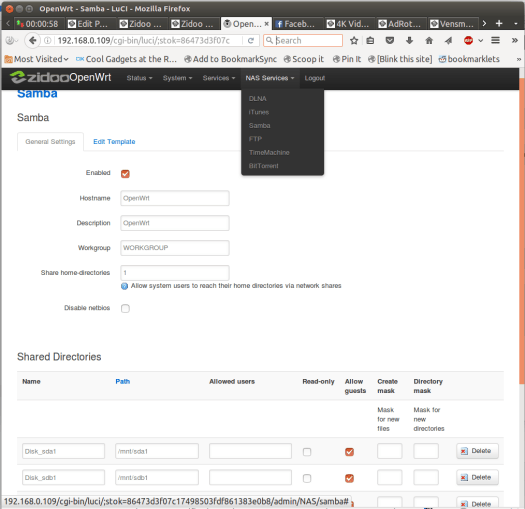Open the downloads arrow icon
The height and width of the screenshot is (509, 525).
coord(409,41)
